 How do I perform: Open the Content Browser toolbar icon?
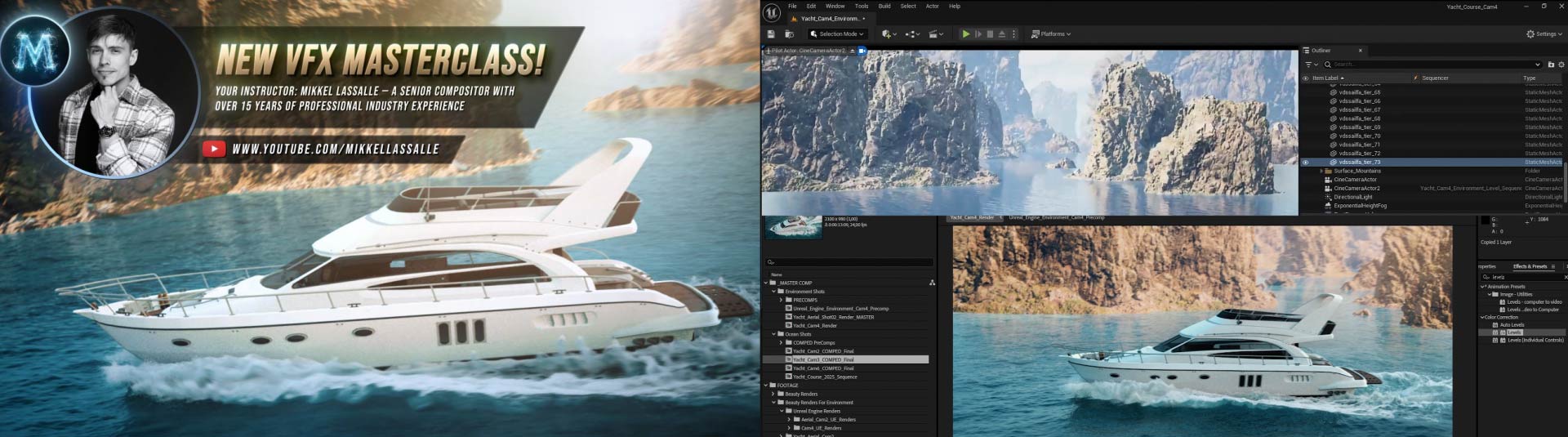coord(789,34)
